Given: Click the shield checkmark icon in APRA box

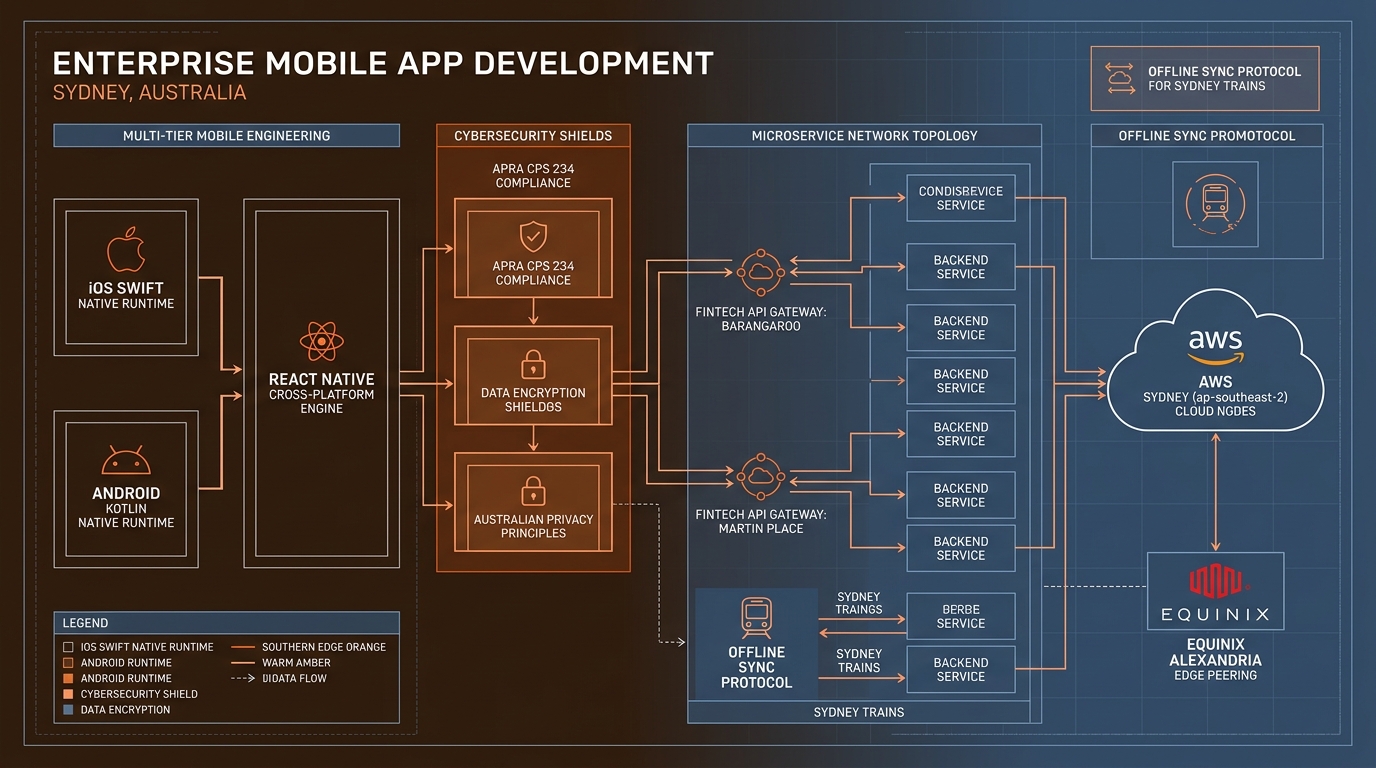Looking at the screenshot, I should [533, 237].
